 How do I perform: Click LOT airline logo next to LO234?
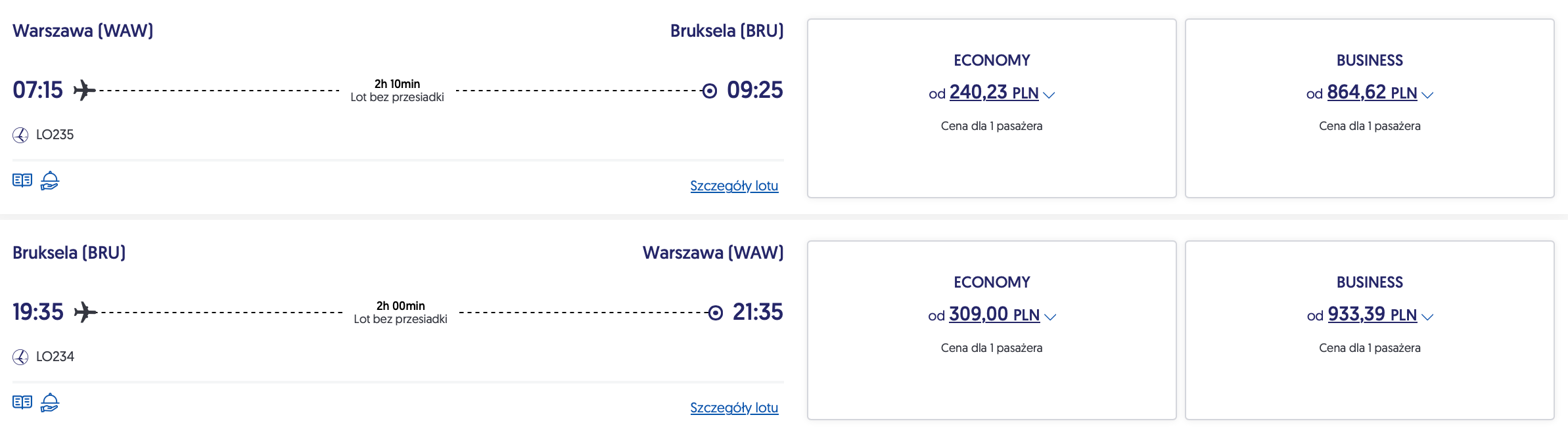click(x=20, y=357)
